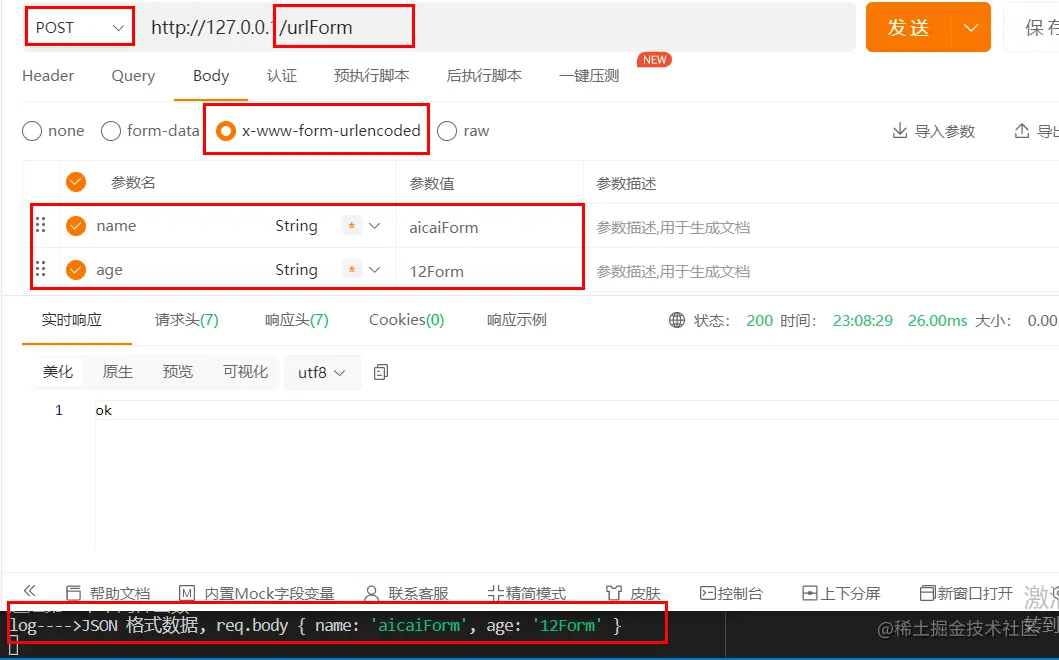Open the 请求头(7) tab

(186, 320)
